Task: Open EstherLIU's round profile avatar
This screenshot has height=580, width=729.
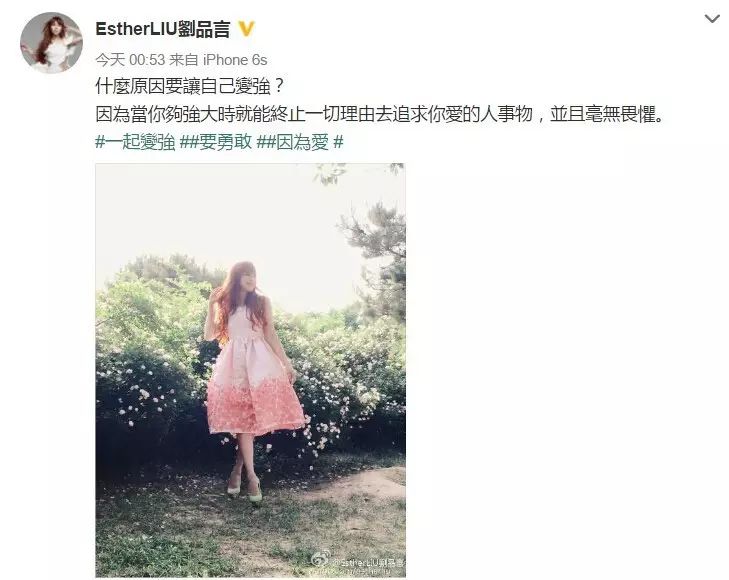Action: (52, 43)
